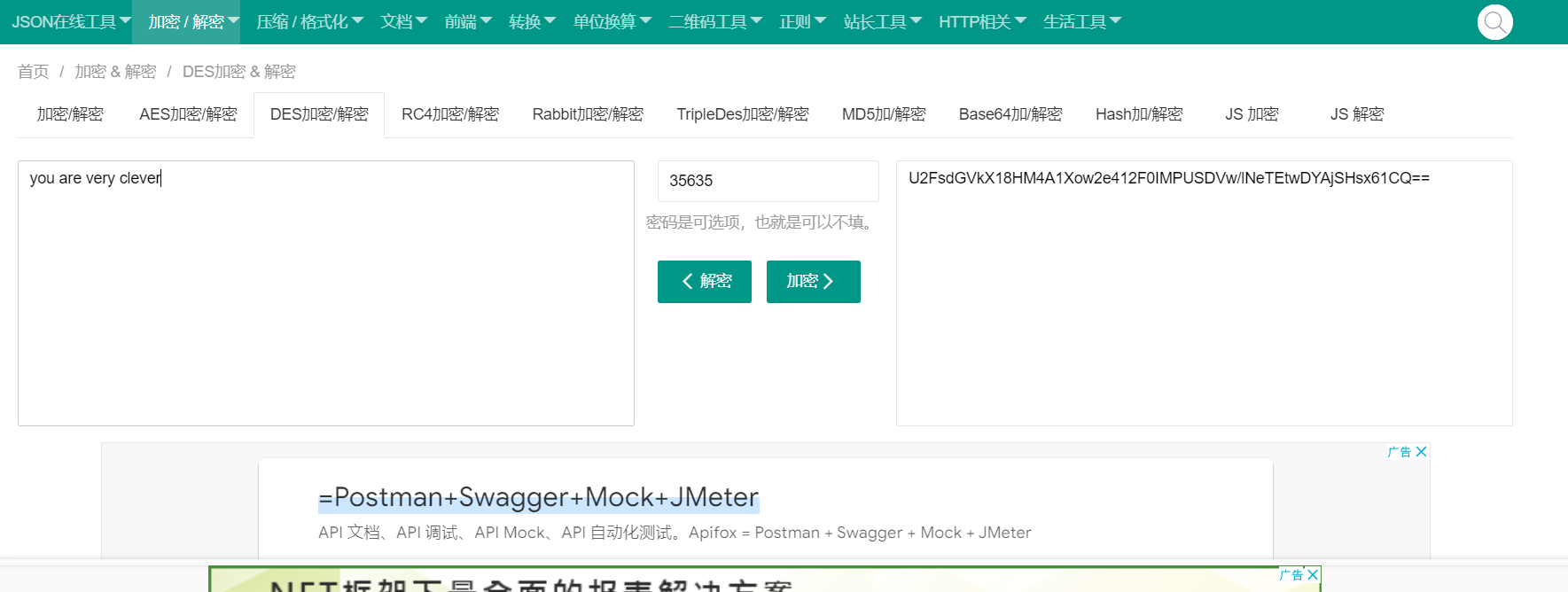Open the JS 加密 tab

click(1252, 114)
